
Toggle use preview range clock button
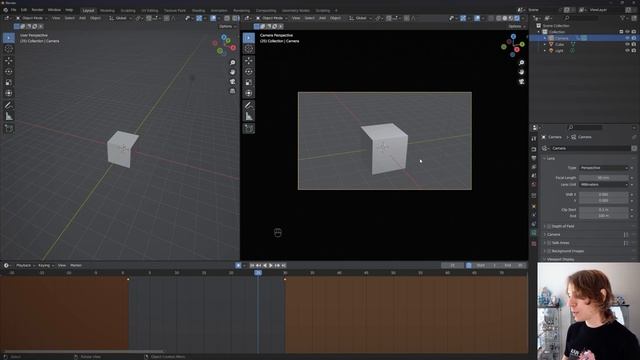[469, 265]
